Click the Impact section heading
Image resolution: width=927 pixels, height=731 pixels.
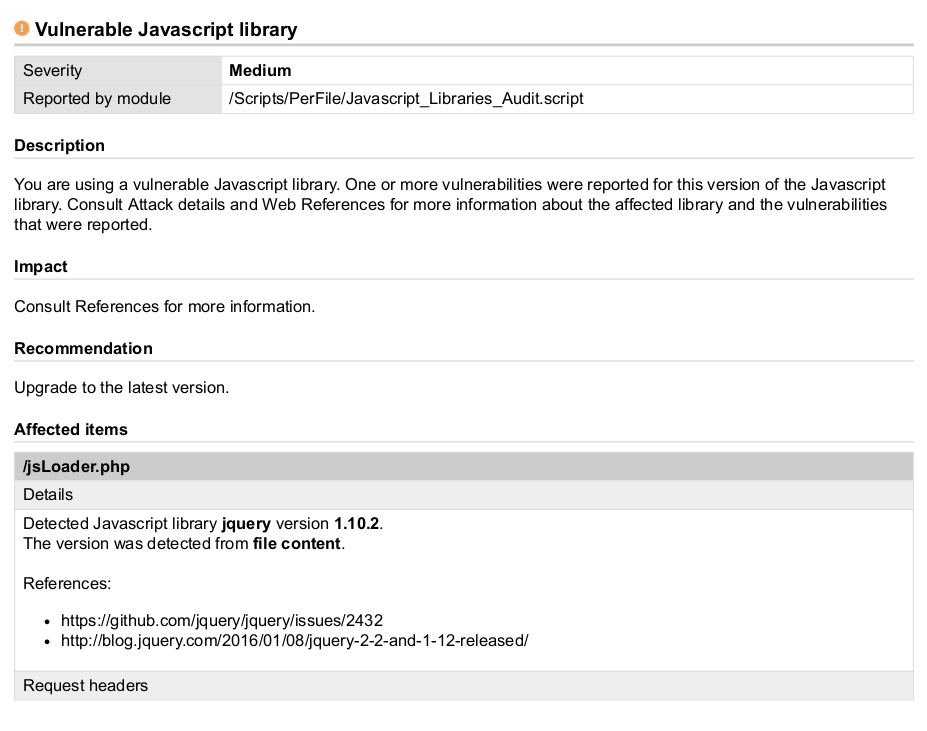(x=41, y=267)
